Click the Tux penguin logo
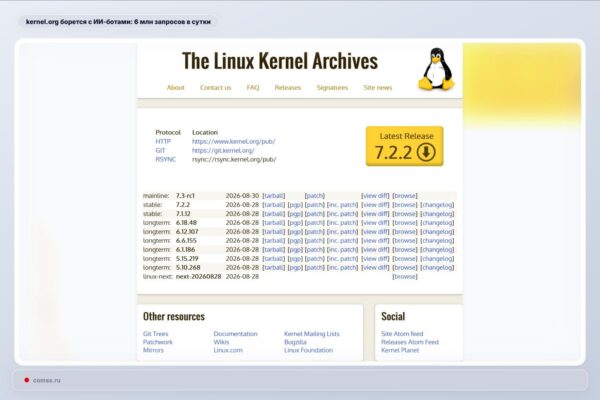600x400 pixels. point(437,69)
